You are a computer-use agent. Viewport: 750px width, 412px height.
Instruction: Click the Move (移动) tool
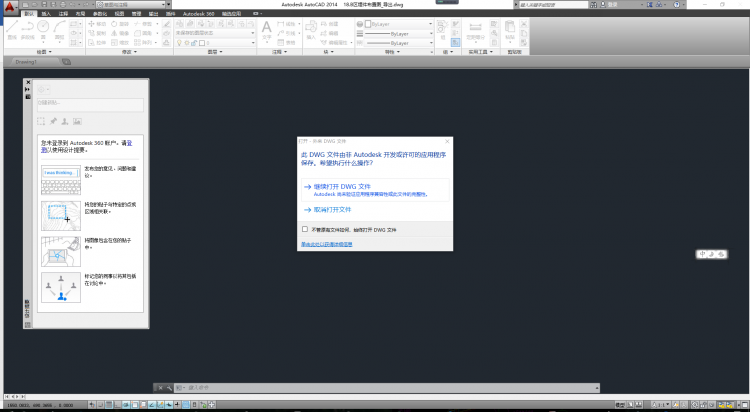pyautogui.click(x=98, y=24)
